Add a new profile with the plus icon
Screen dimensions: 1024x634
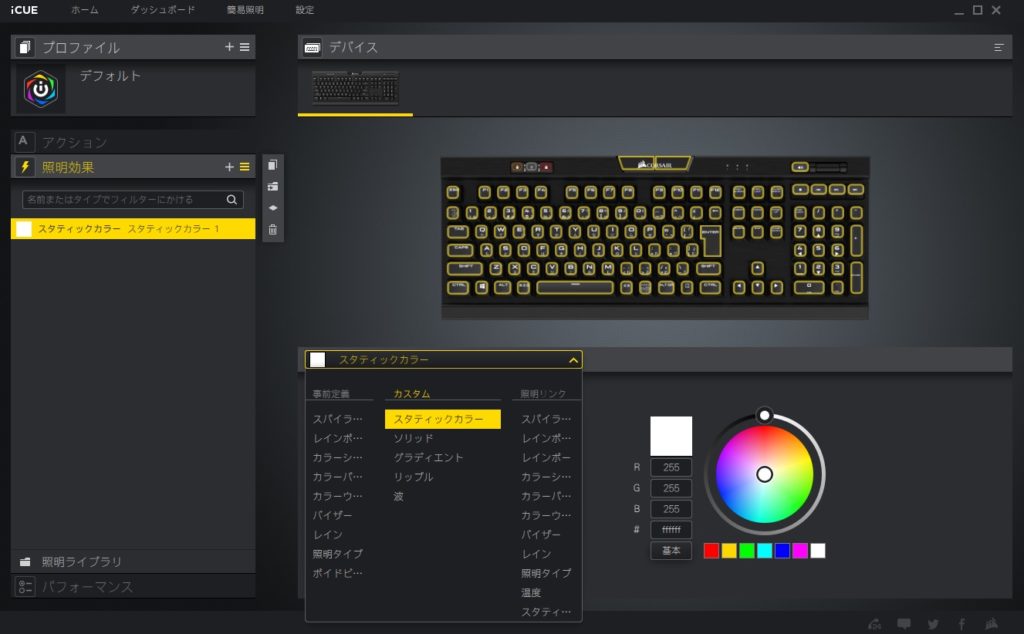tap(229, 47)
